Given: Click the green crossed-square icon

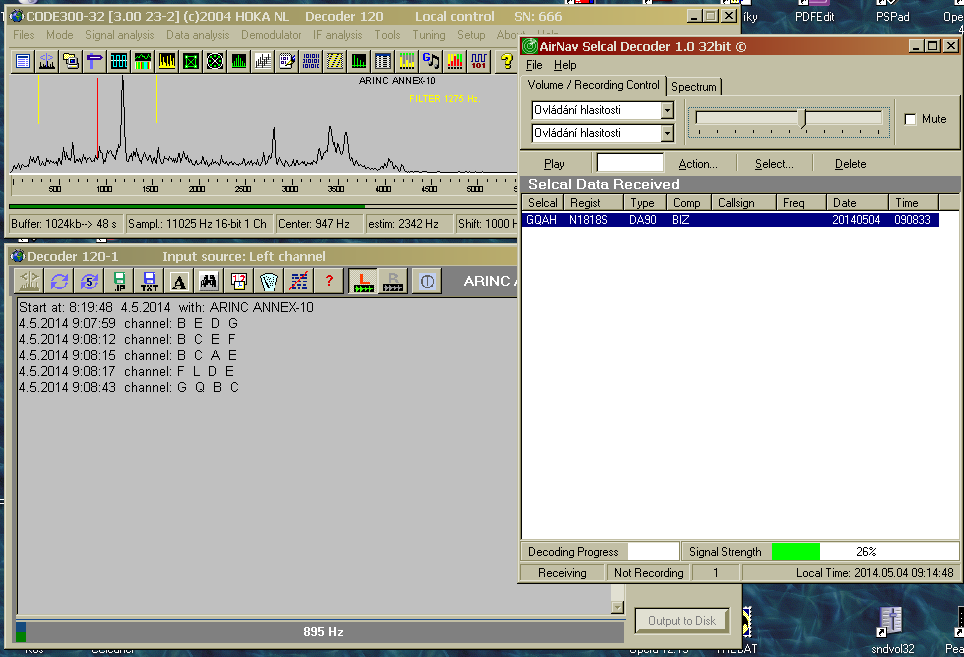Looking at the screenshot, I should [x=191, y=61].
